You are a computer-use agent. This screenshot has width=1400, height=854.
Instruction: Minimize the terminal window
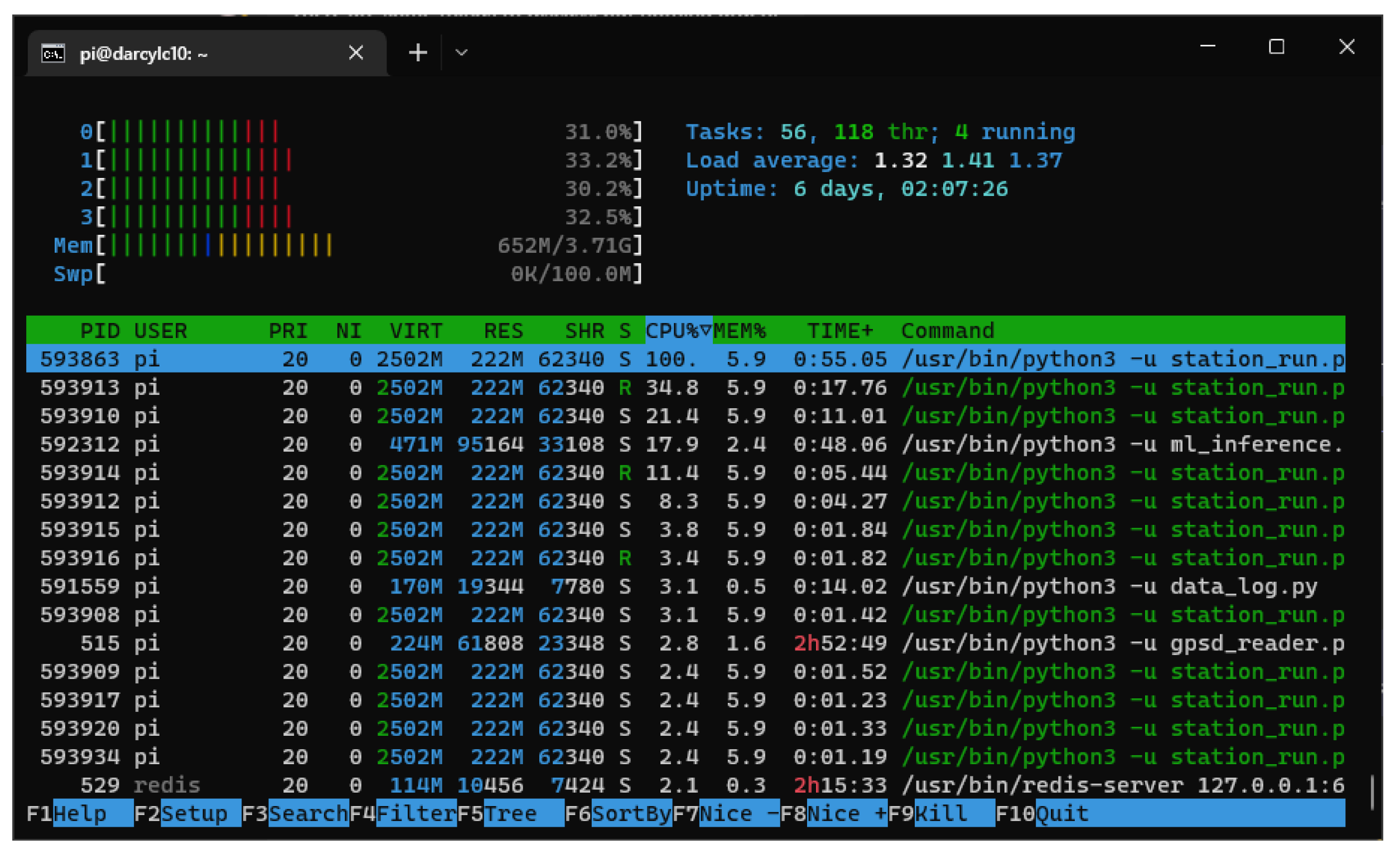click(1208, 47)
